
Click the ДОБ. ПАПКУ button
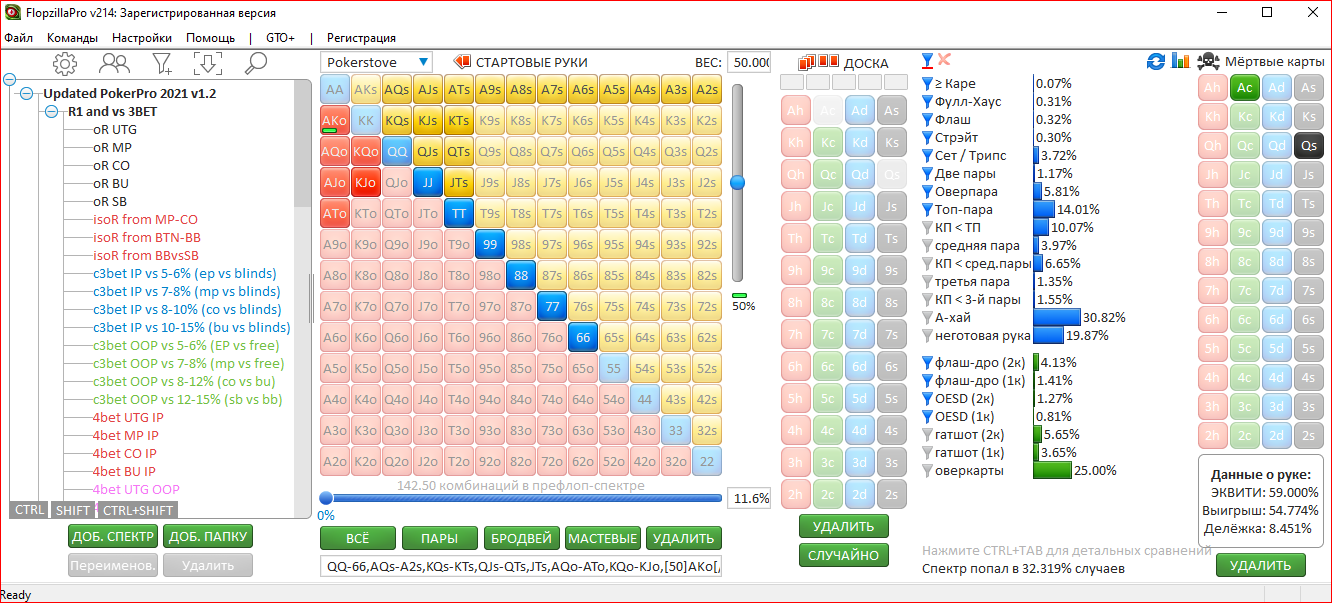click(208, 537)
